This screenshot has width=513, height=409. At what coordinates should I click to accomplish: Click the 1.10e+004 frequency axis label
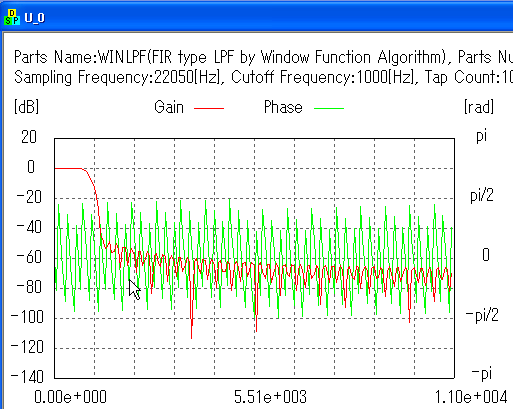(471, 397)
